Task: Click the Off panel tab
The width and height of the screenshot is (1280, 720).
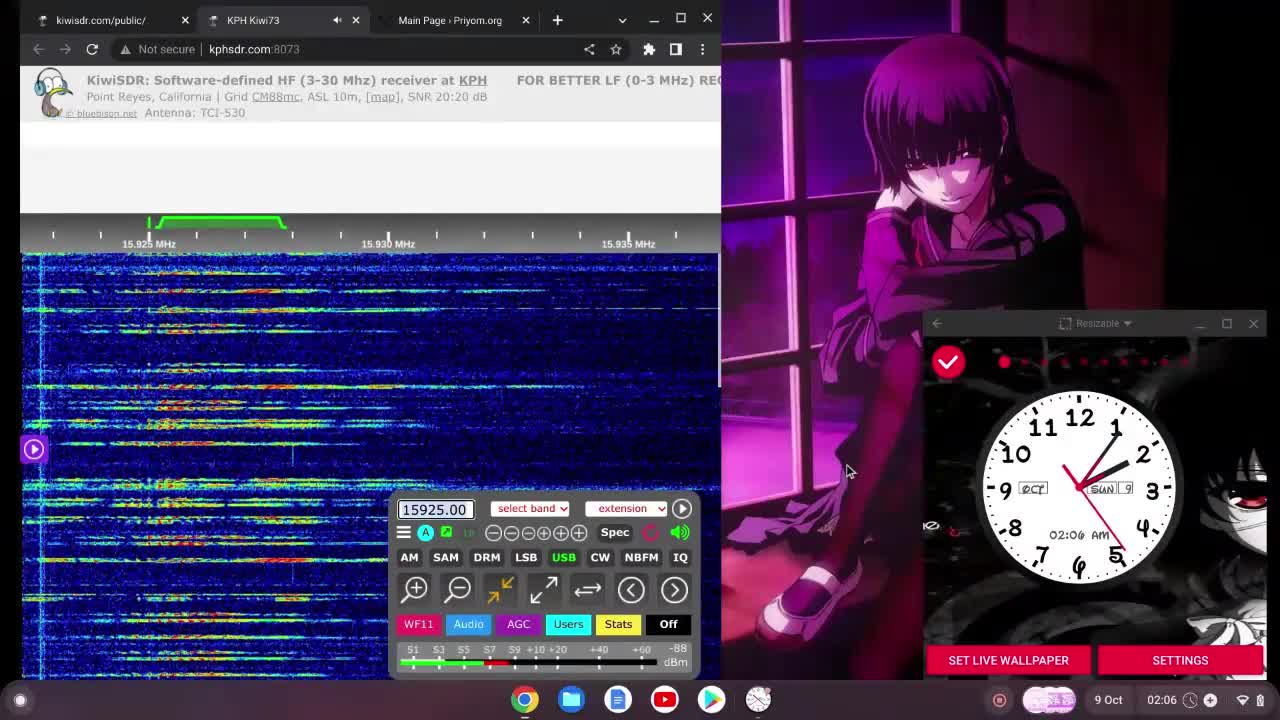Action: (x=668, y=624)
